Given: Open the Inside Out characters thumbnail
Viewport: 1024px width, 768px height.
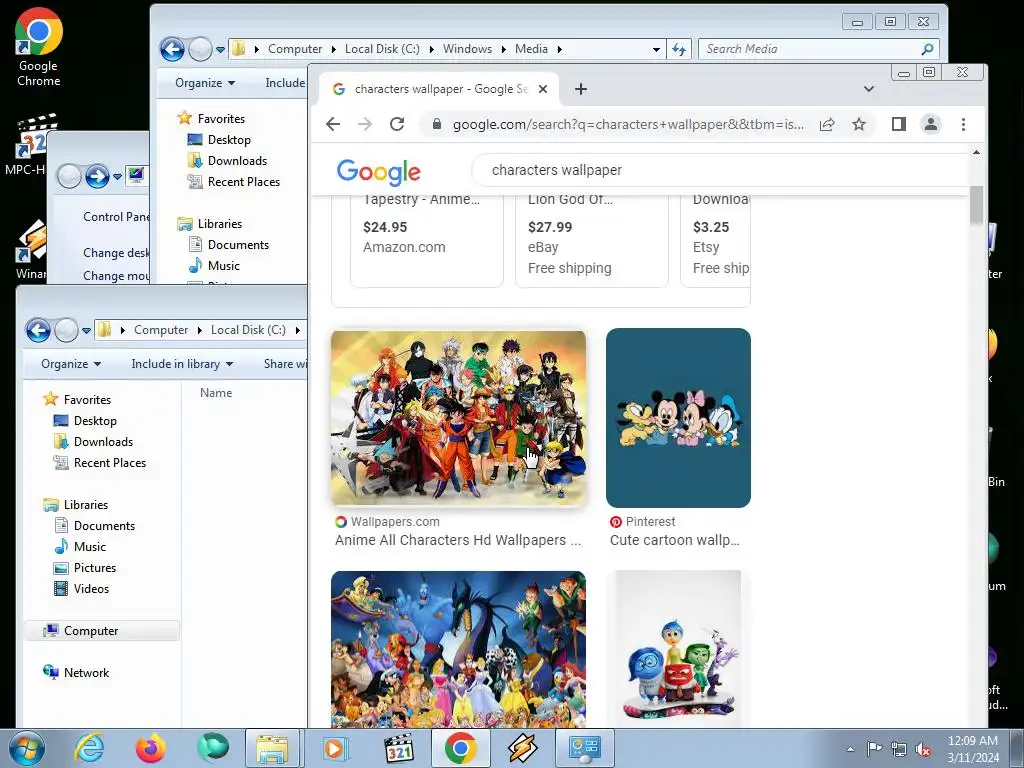Looking at the screenshot, I should pos(679,649).
